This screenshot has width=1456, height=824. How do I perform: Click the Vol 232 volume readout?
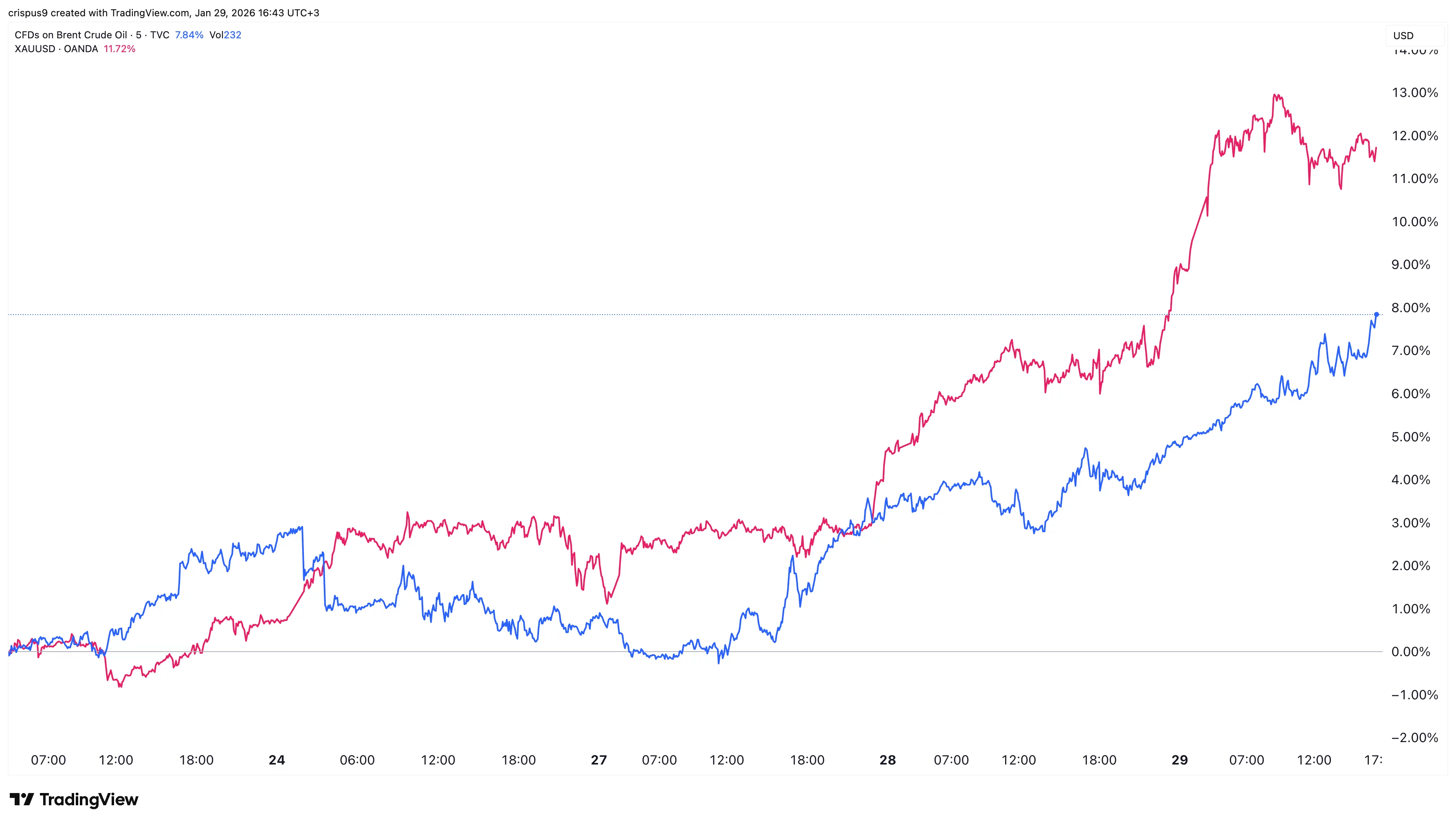point(225,35)
